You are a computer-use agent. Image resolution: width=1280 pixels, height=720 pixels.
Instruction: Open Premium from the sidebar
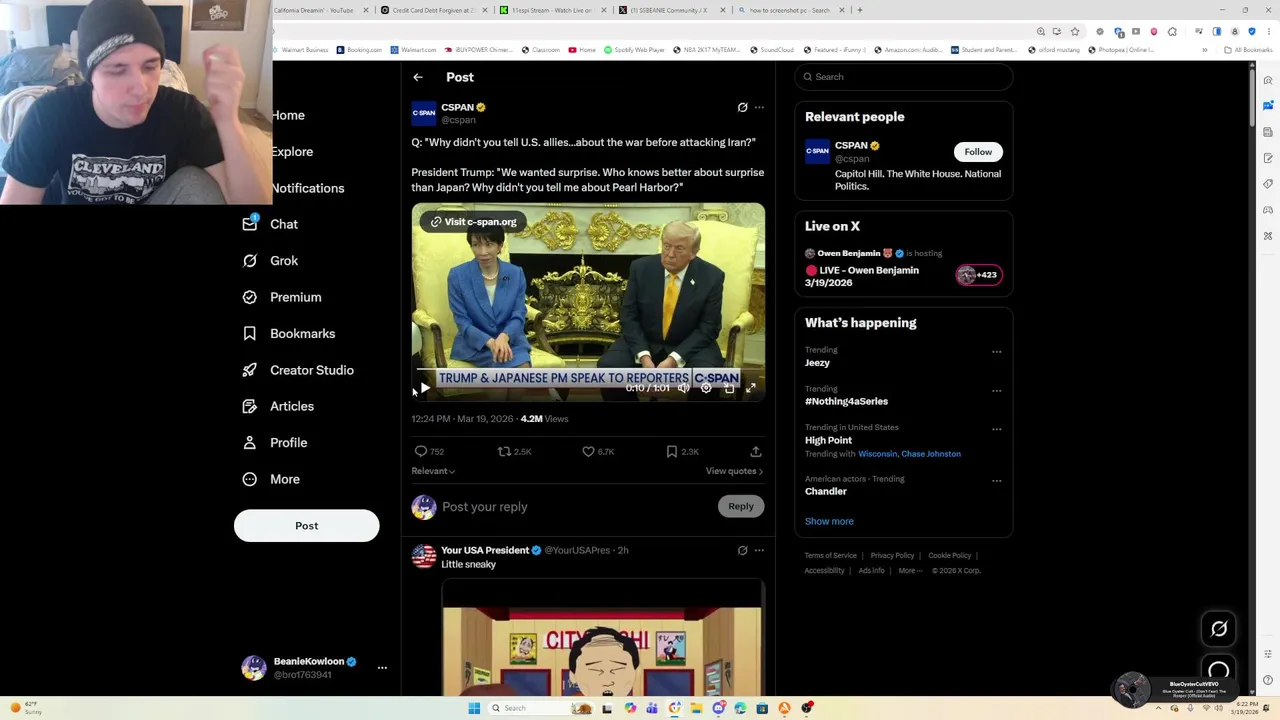pyautogui.click(x=282, y=297)
